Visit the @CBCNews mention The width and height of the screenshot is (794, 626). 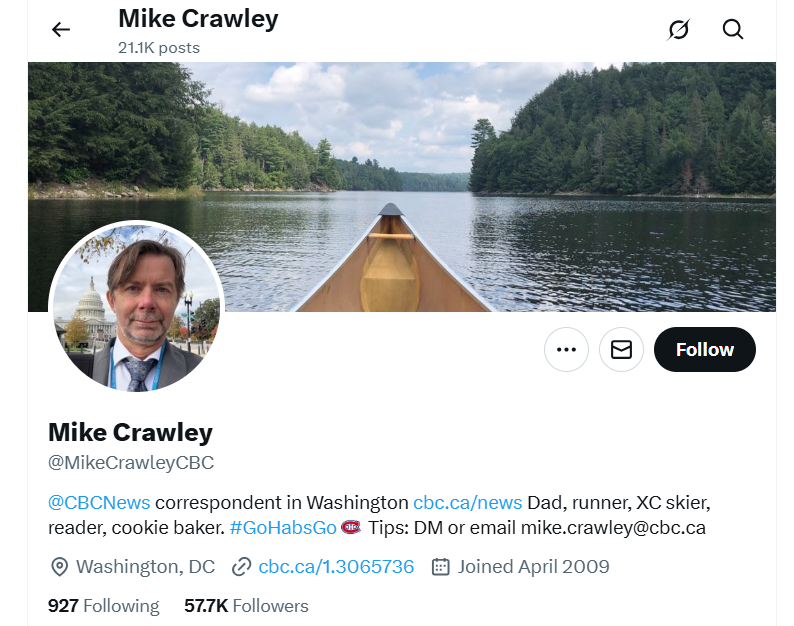coord(99,502)
